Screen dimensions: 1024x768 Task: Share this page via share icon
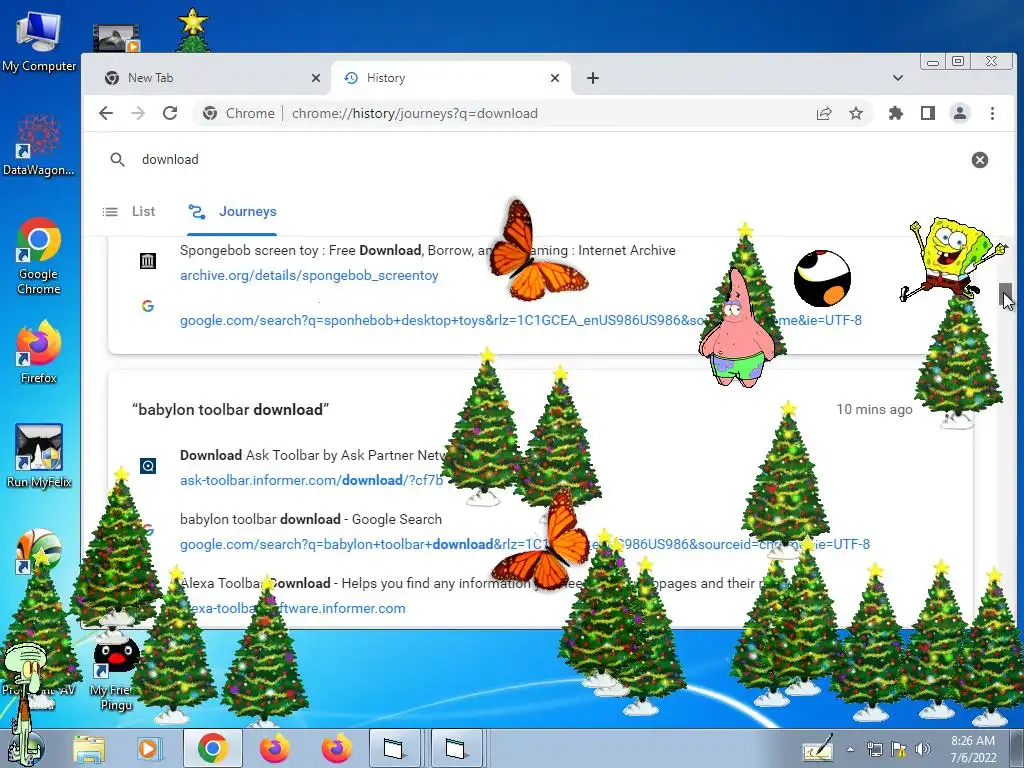pos(824,113)
